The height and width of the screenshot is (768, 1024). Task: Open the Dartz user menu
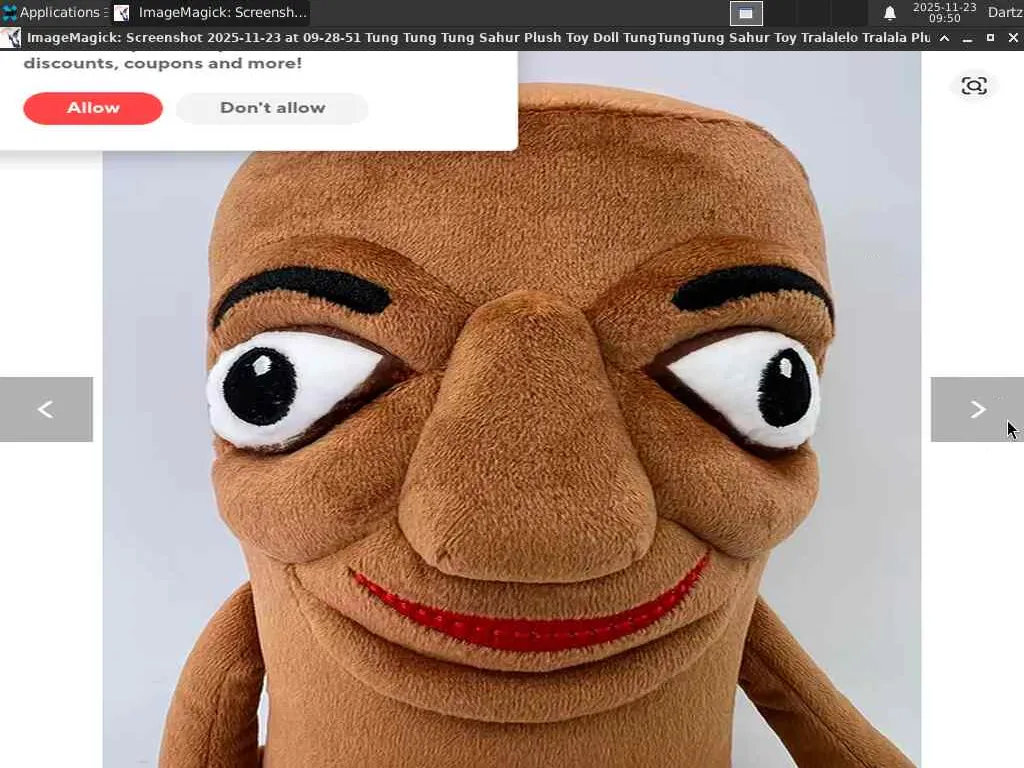(x=1005, y=12)
